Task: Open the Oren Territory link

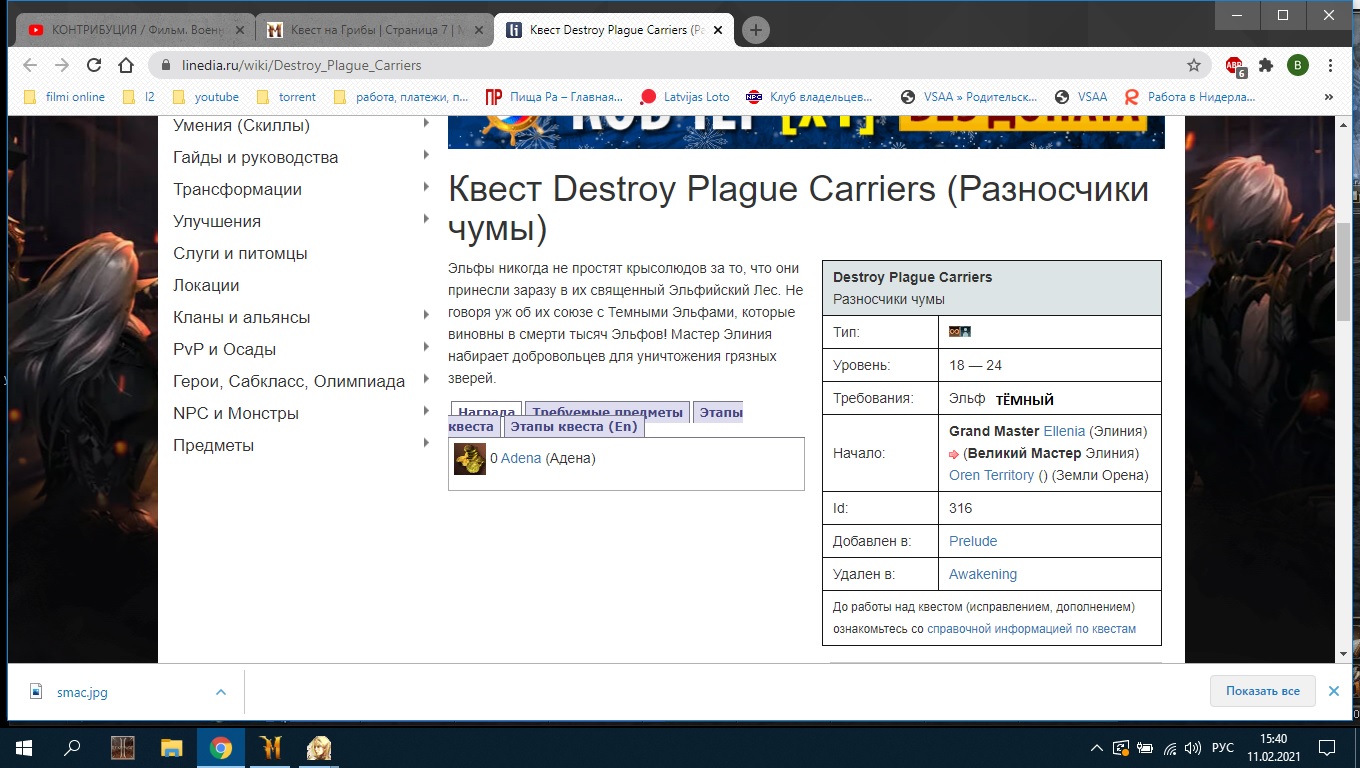Action: (x=991, y=475)
